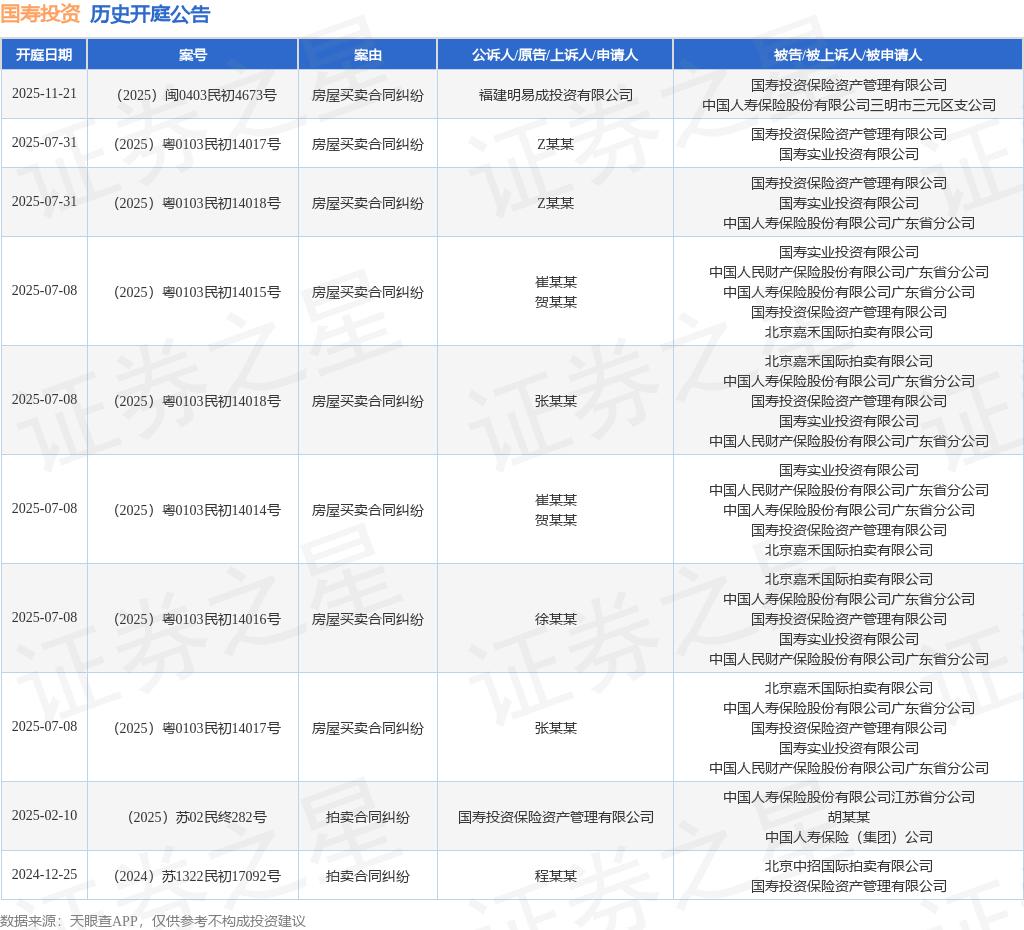Click defendant 中国人寿保险股份有限公司三明市三元区支公司
The image size is (1024, 930).
coord(848,105)
